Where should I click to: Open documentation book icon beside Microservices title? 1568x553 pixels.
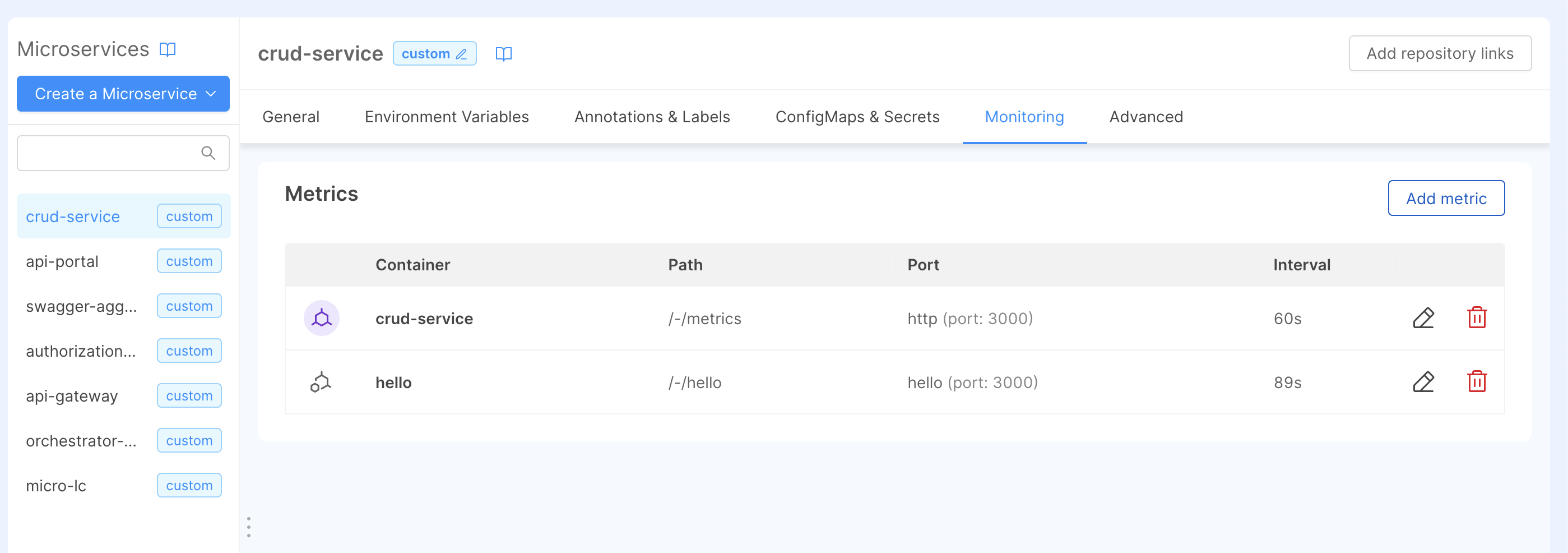click(x=168, y=49)
